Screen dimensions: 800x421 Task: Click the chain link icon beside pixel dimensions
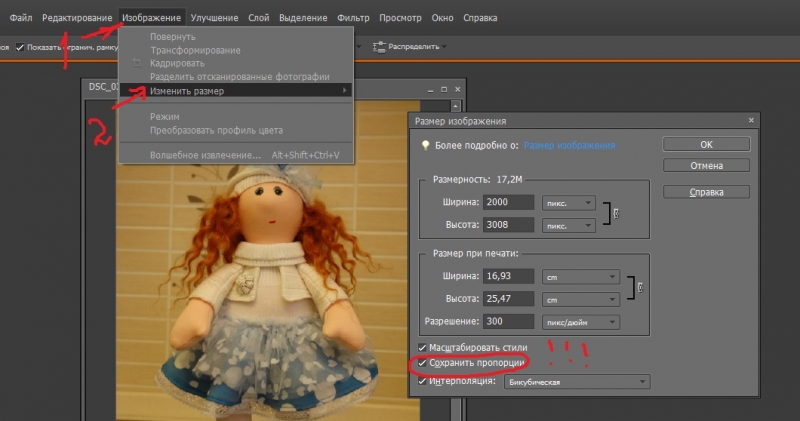pyautogui.click(x=617, y=212)
